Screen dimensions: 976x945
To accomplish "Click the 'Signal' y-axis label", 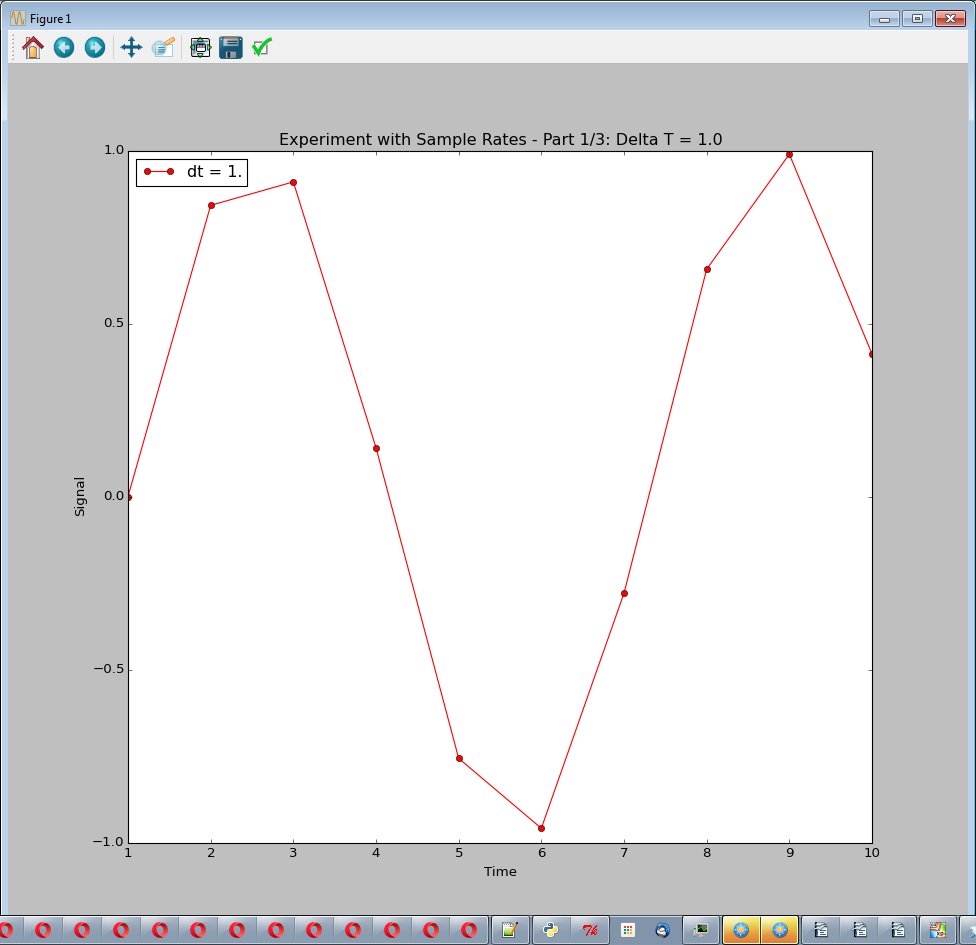I will (80, 497).
